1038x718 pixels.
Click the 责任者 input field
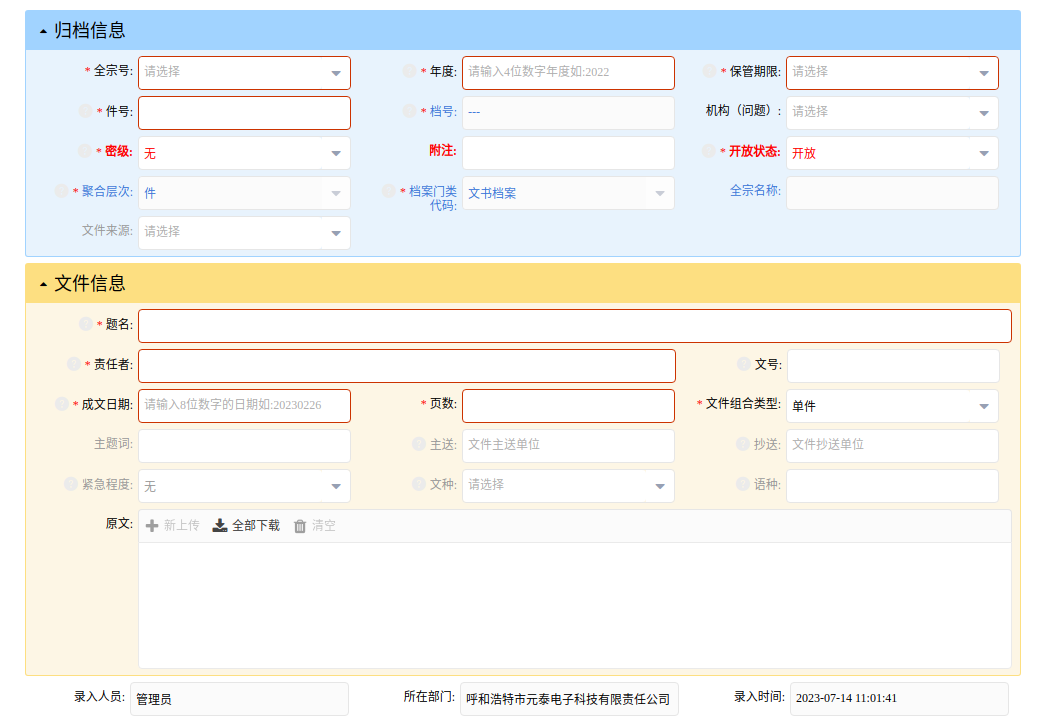coord(406,366)
